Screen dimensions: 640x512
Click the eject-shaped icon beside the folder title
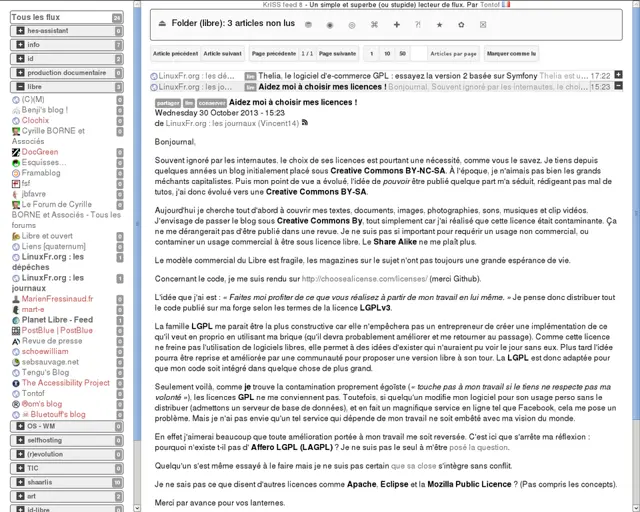(162, 23)
